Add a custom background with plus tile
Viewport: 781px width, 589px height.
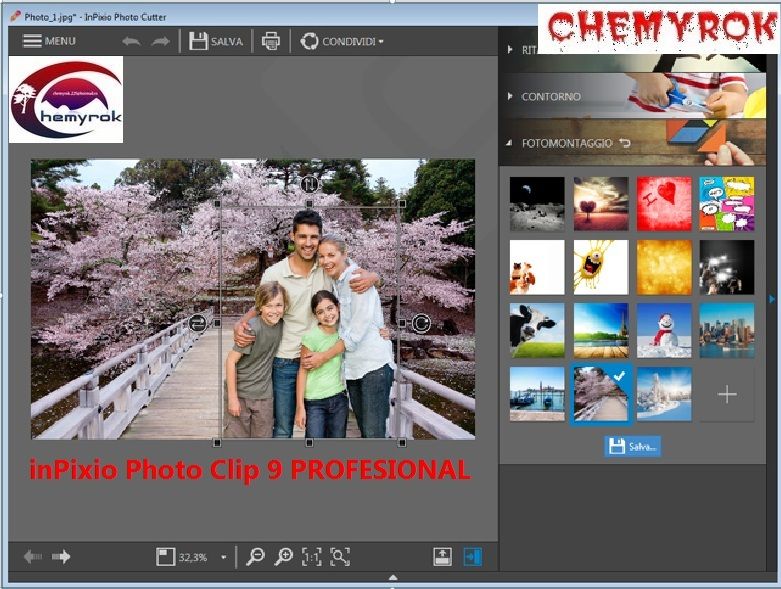(727, 394)
